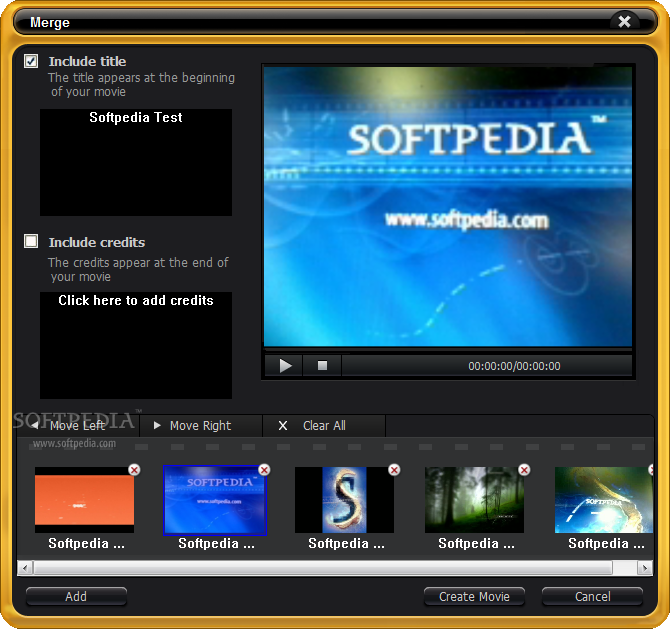Cancel the Merge dialog

point(592,597)
